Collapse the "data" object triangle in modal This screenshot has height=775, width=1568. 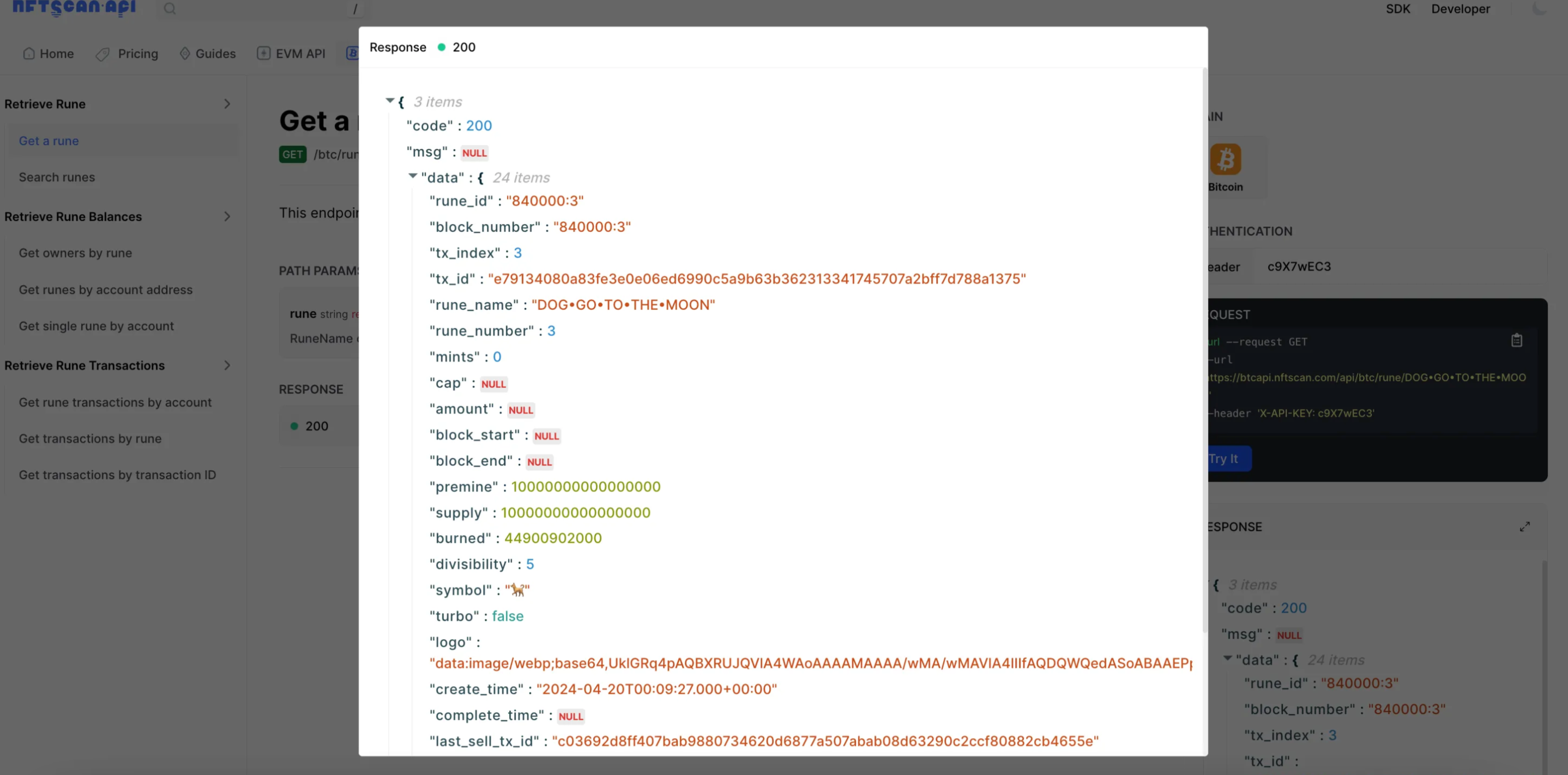413,177
